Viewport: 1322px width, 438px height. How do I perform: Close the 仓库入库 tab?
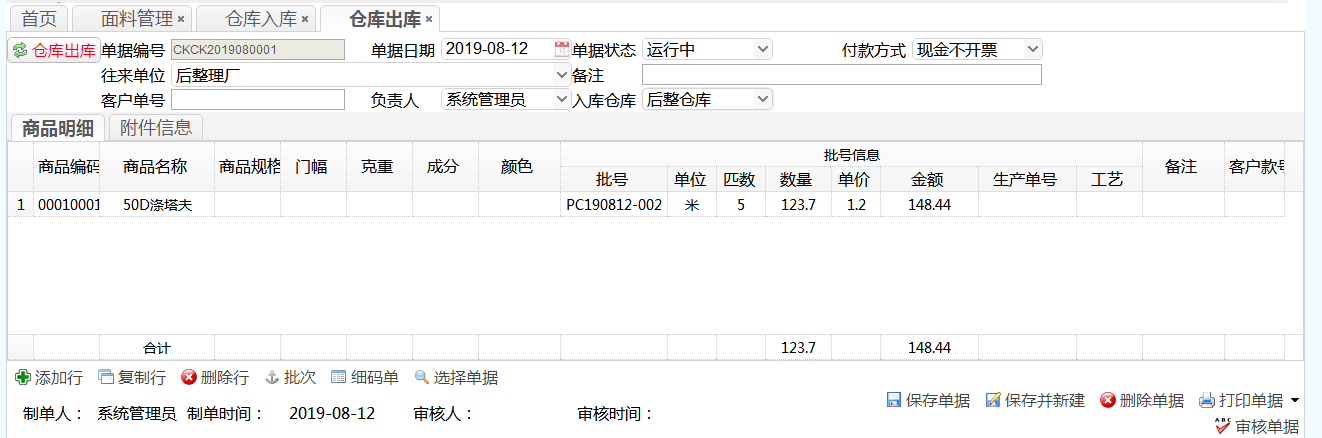305,19
